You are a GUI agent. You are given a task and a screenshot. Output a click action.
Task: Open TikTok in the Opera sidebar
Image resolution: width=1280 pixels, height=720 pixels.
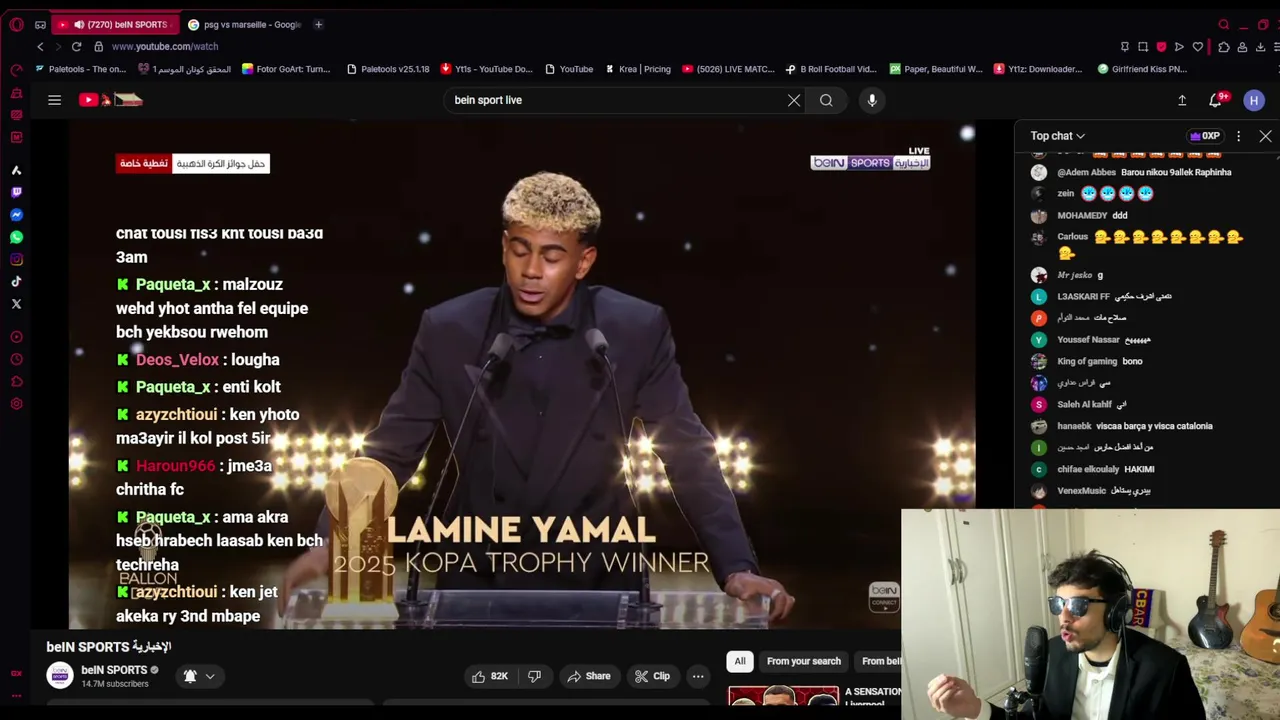pyautogui.click(x=16, y=281)
